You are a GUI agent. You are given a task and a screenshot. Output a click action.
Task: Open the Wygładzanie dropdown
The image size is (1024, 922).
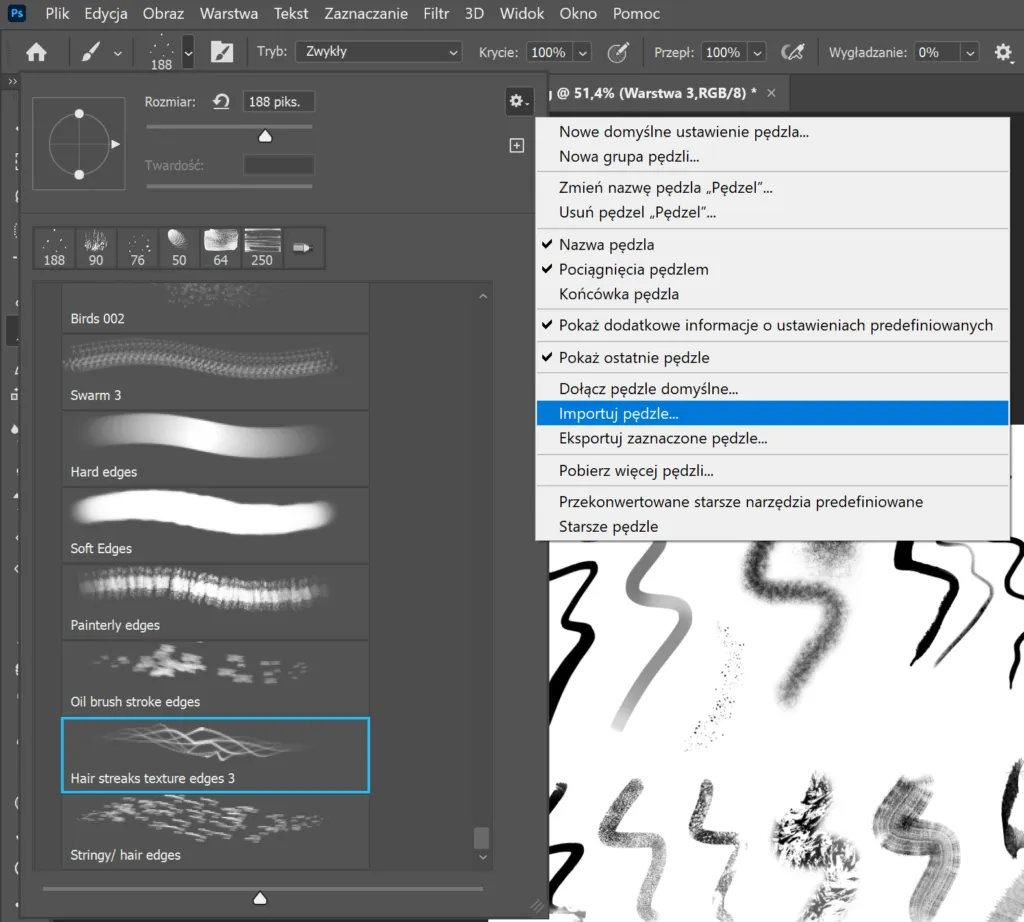(968, 52)
